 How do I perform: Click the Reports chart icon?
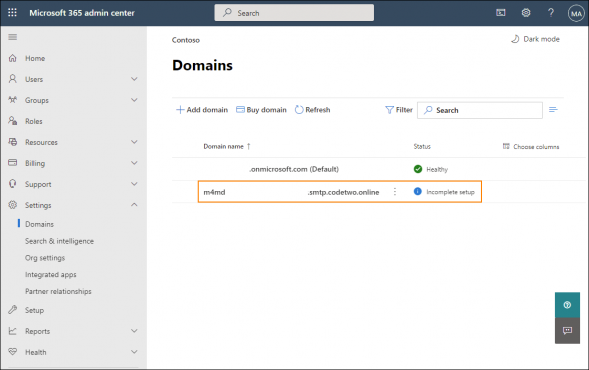(13, 331)
